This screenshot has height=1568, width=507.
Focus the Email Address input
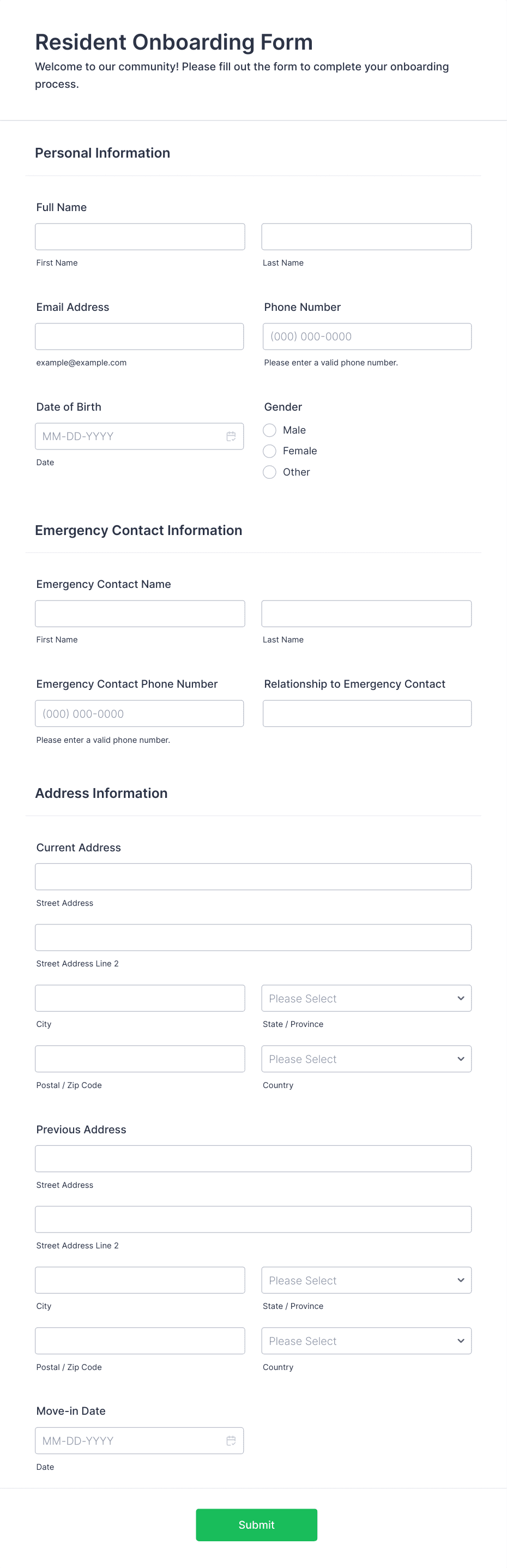[140, 336]
